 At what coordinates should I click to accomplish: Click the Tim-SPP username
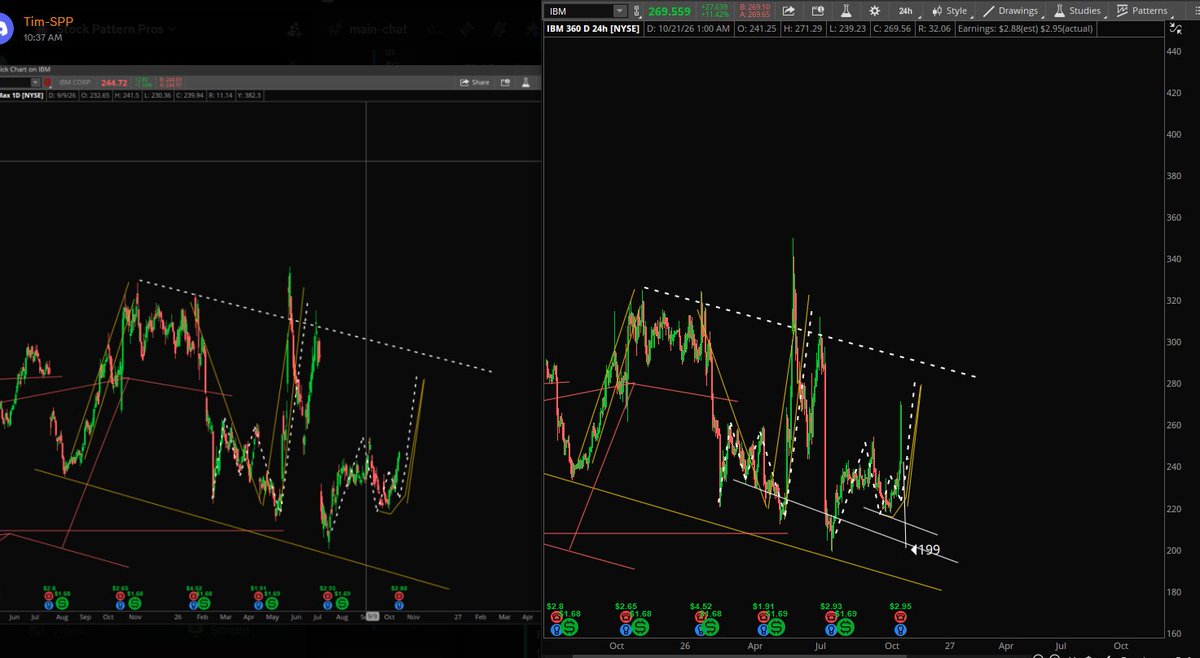click(x=49, y=20)
